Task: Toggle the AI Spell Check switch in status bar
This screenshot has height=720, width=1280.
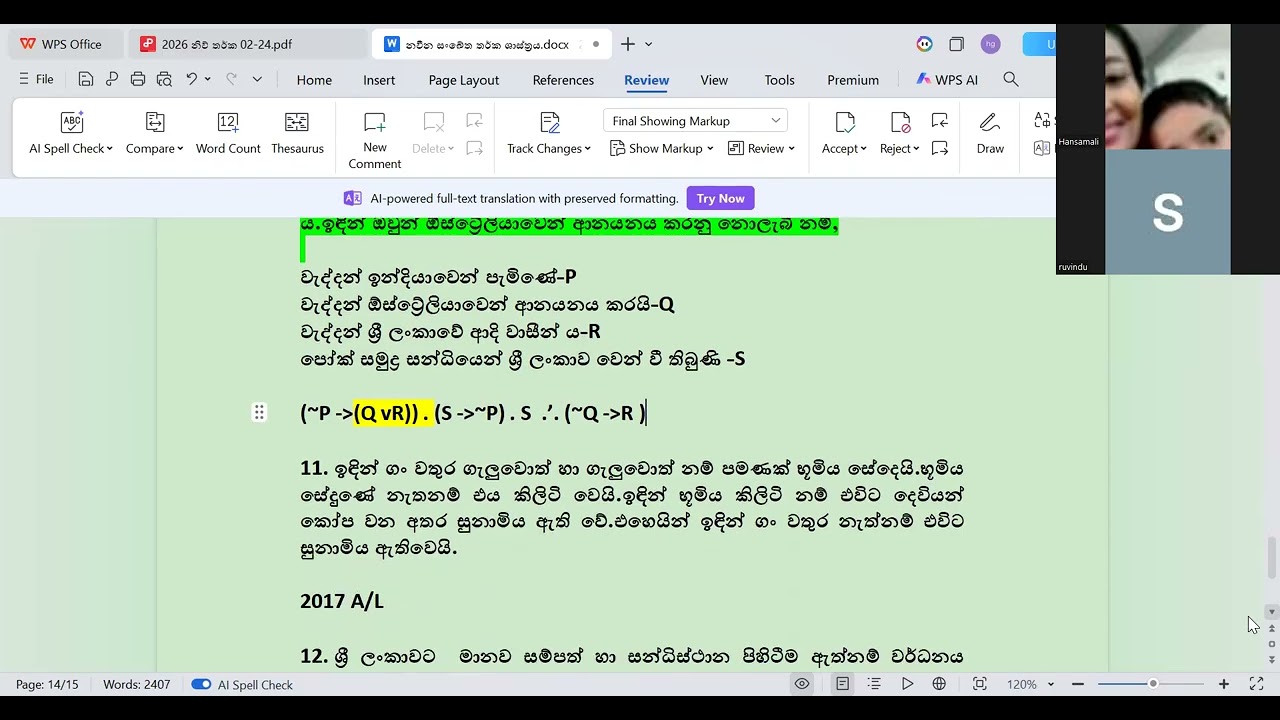Action: click(x=201, y=685)
